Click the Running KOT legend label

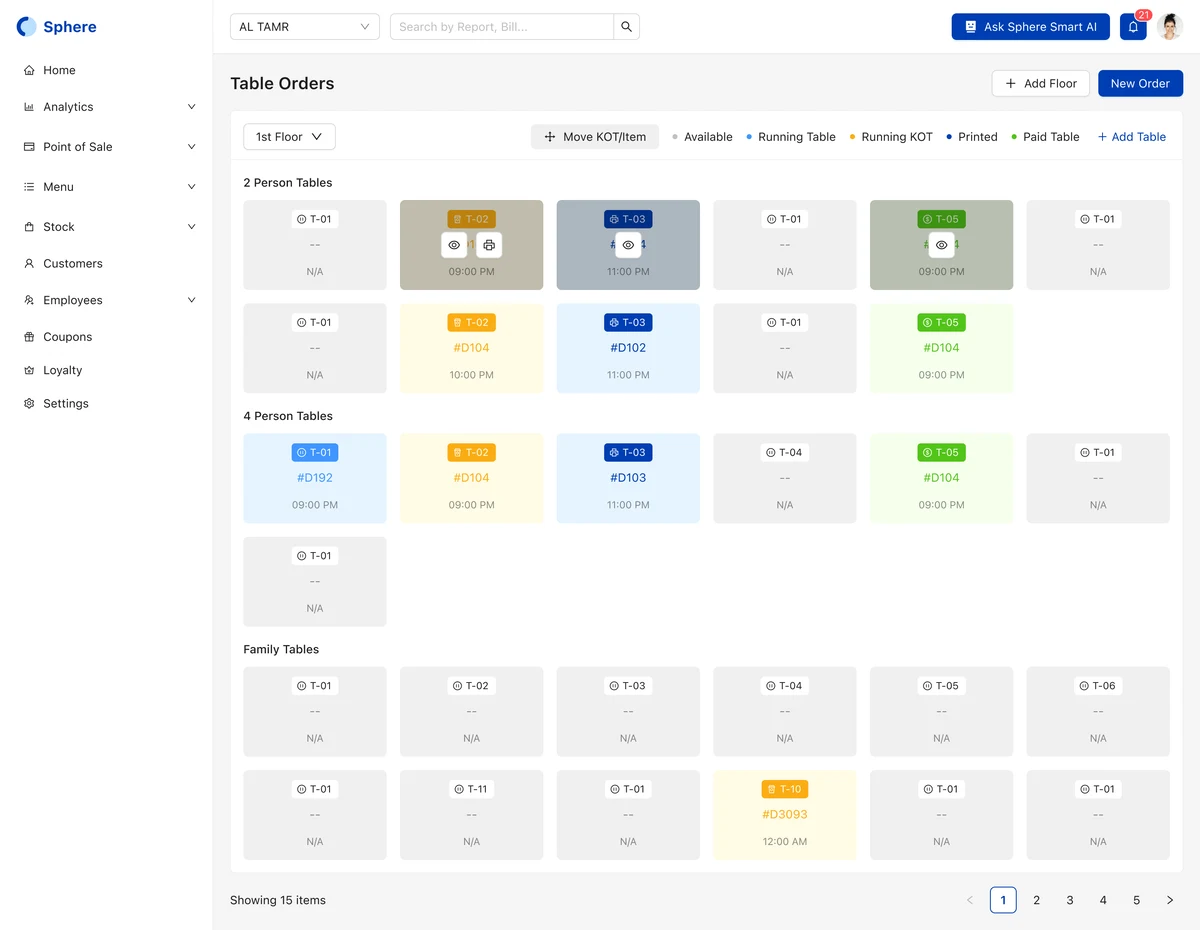(x=897, y=137)
